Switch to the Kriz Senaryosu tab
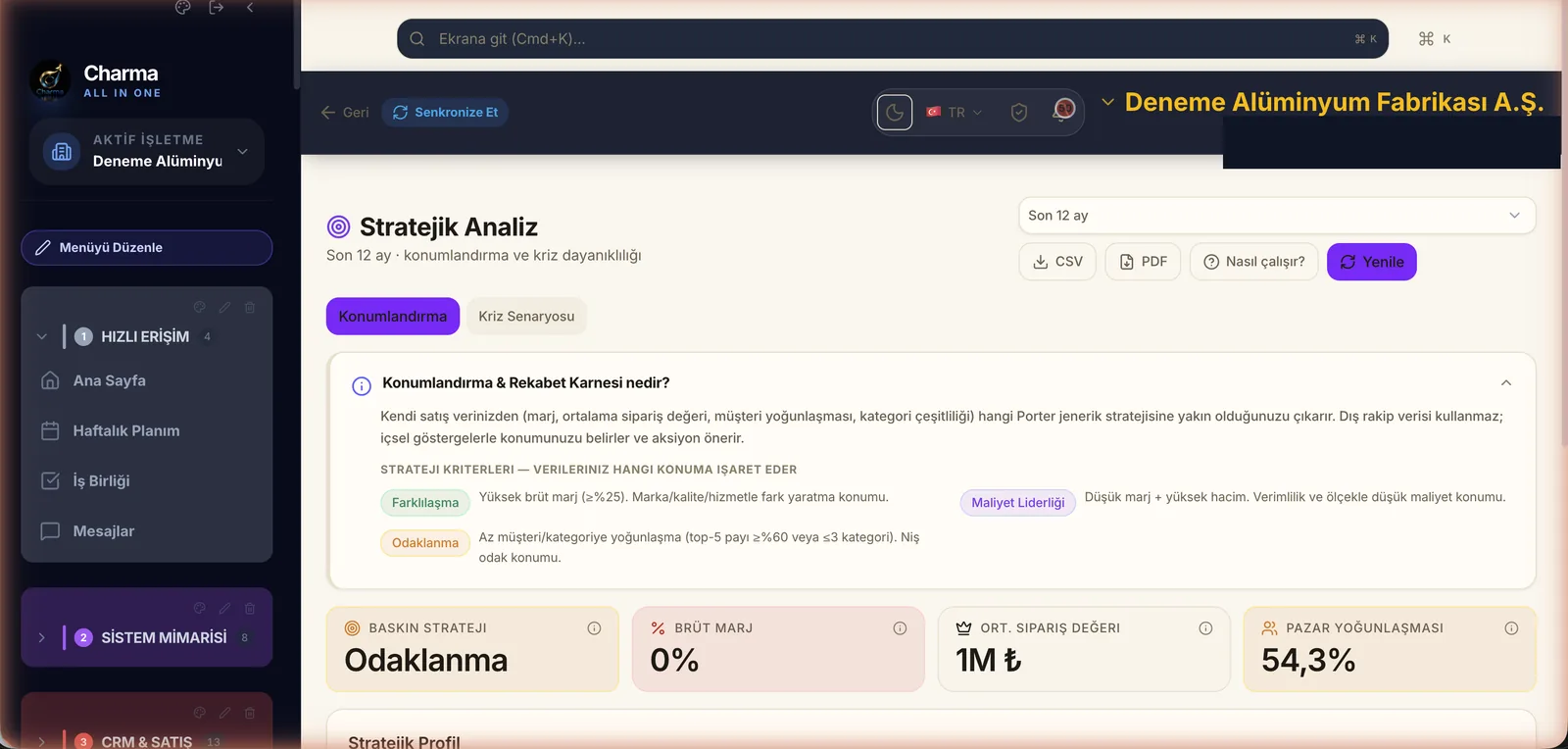The height and width of the screenshot is (749, 1568). point(526,316)
